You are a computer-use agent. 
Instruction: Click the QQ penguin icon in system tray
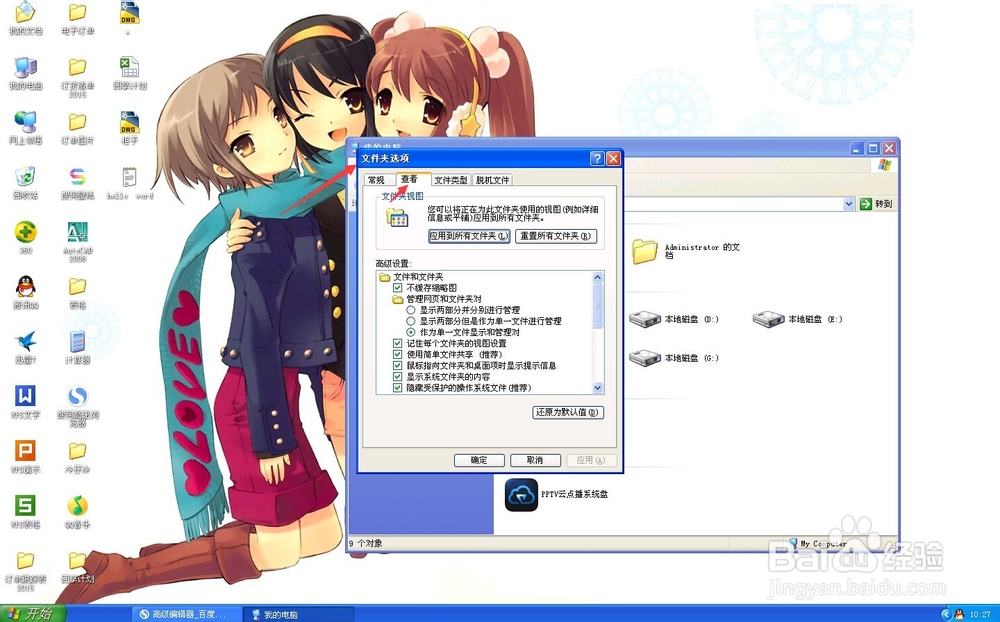coord(959,614)
